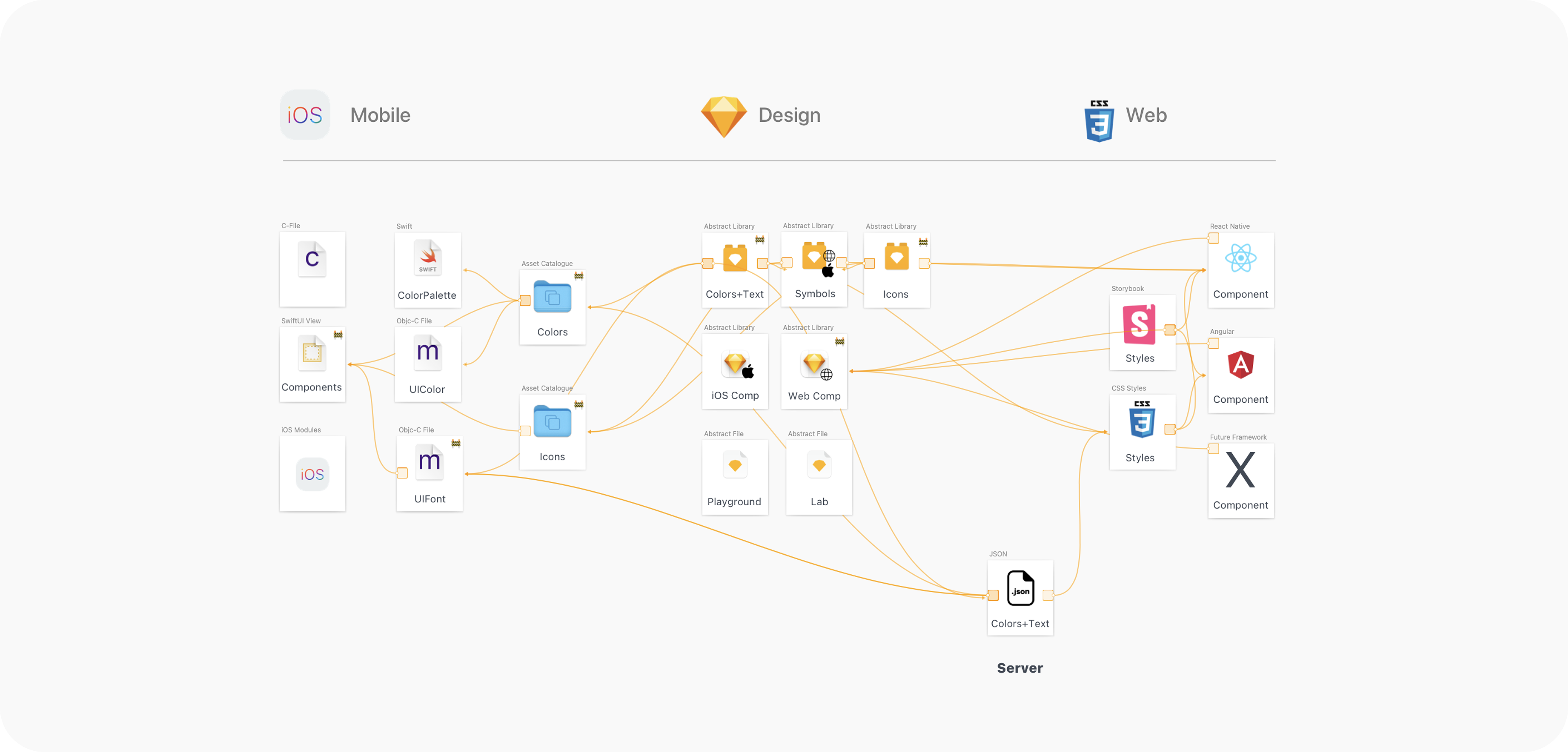Screen dimensions: 1568x752
Task: Click the iOS logo beside Mobile heading
Action: coord(304,115)
